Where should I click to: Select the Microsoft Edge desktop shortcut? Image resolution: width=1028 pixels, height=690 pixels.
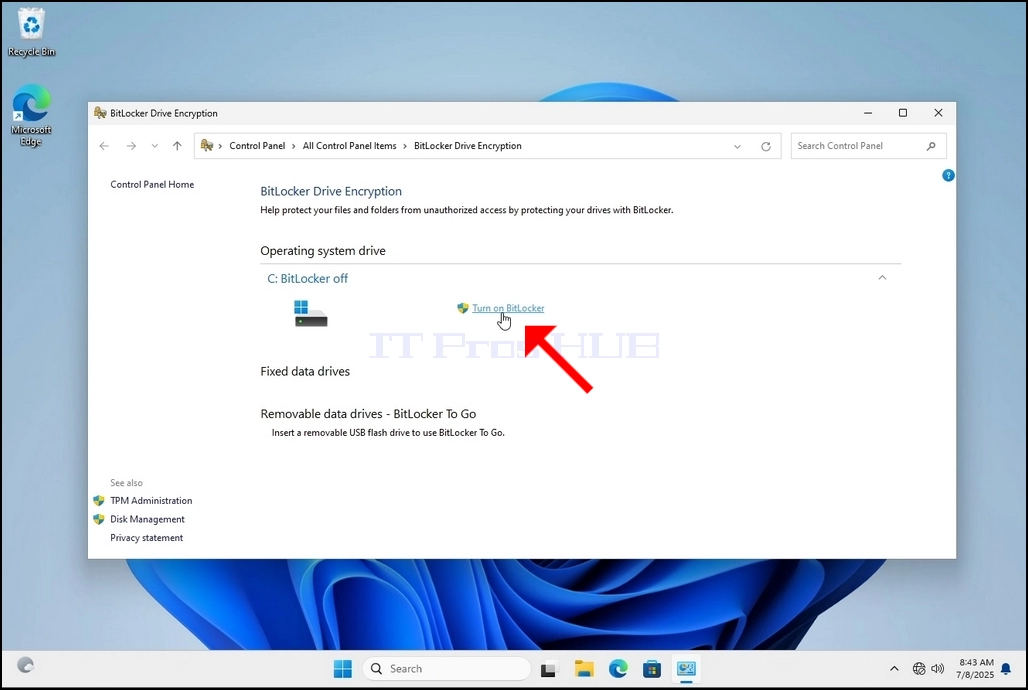pyautogui.click(x=31, y=115)
